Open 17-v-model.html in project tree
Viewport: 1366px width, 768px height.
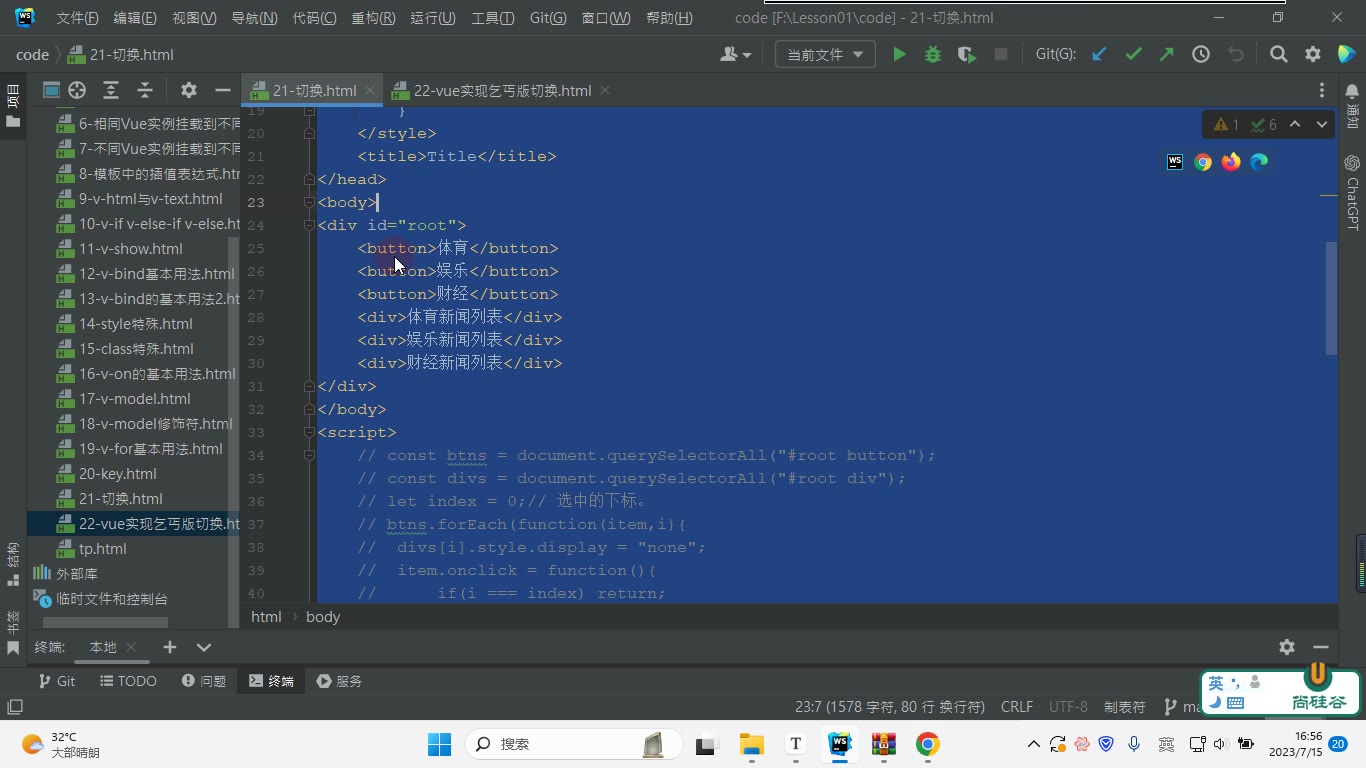tap(134, 399)
